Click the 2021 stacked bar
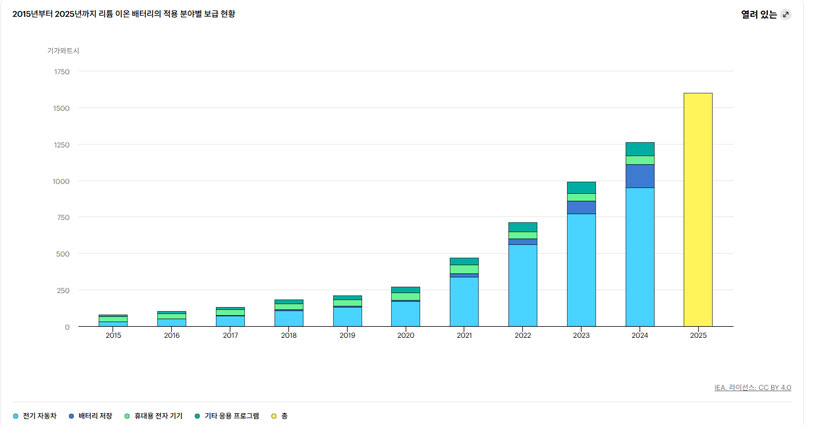This screenshot has width=827, height=445. click(464, 292)
